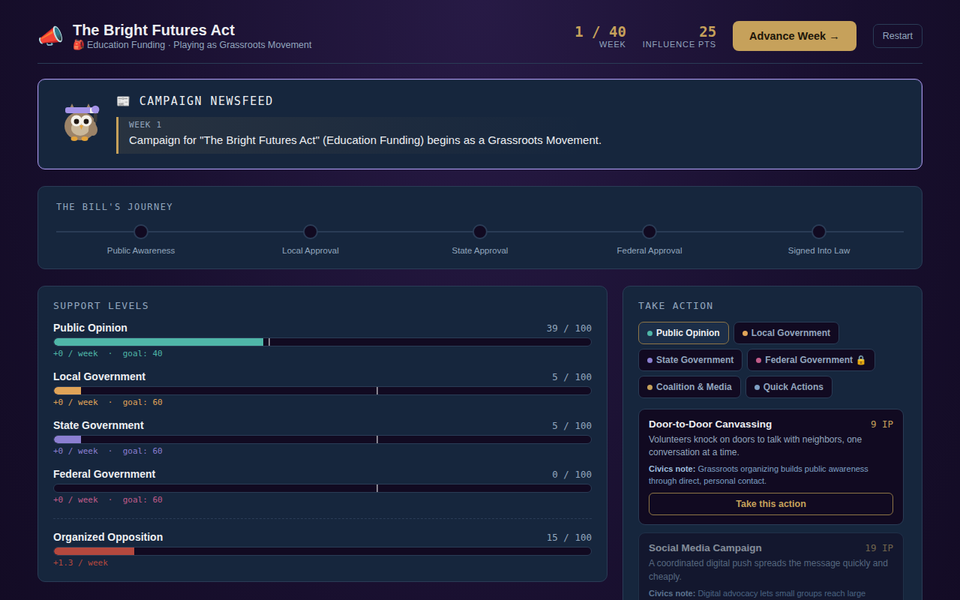Click the Local Government goal: 60 text

142,402
